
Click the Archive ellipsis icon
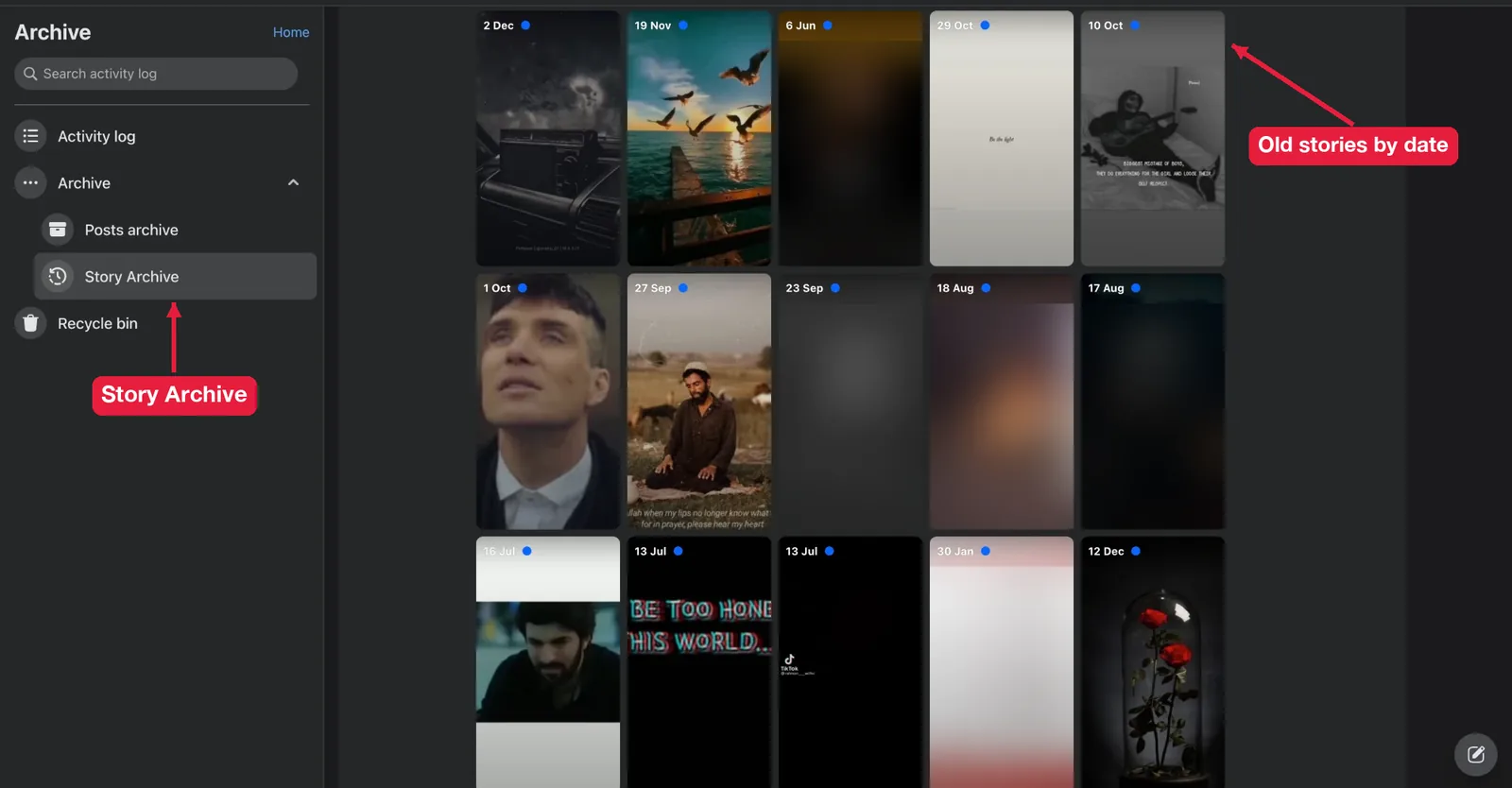(x=30, y=182)
